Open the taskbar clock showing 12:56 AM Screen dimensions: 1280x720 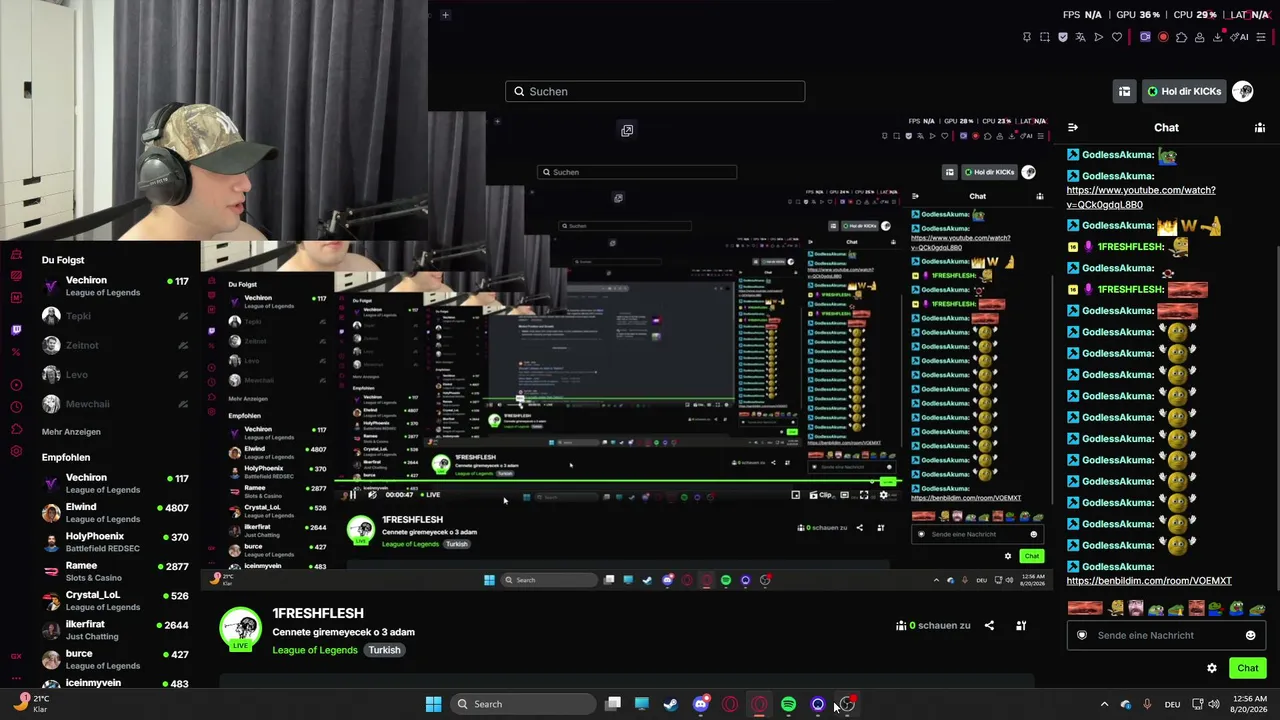click(x=1247, y=704)
